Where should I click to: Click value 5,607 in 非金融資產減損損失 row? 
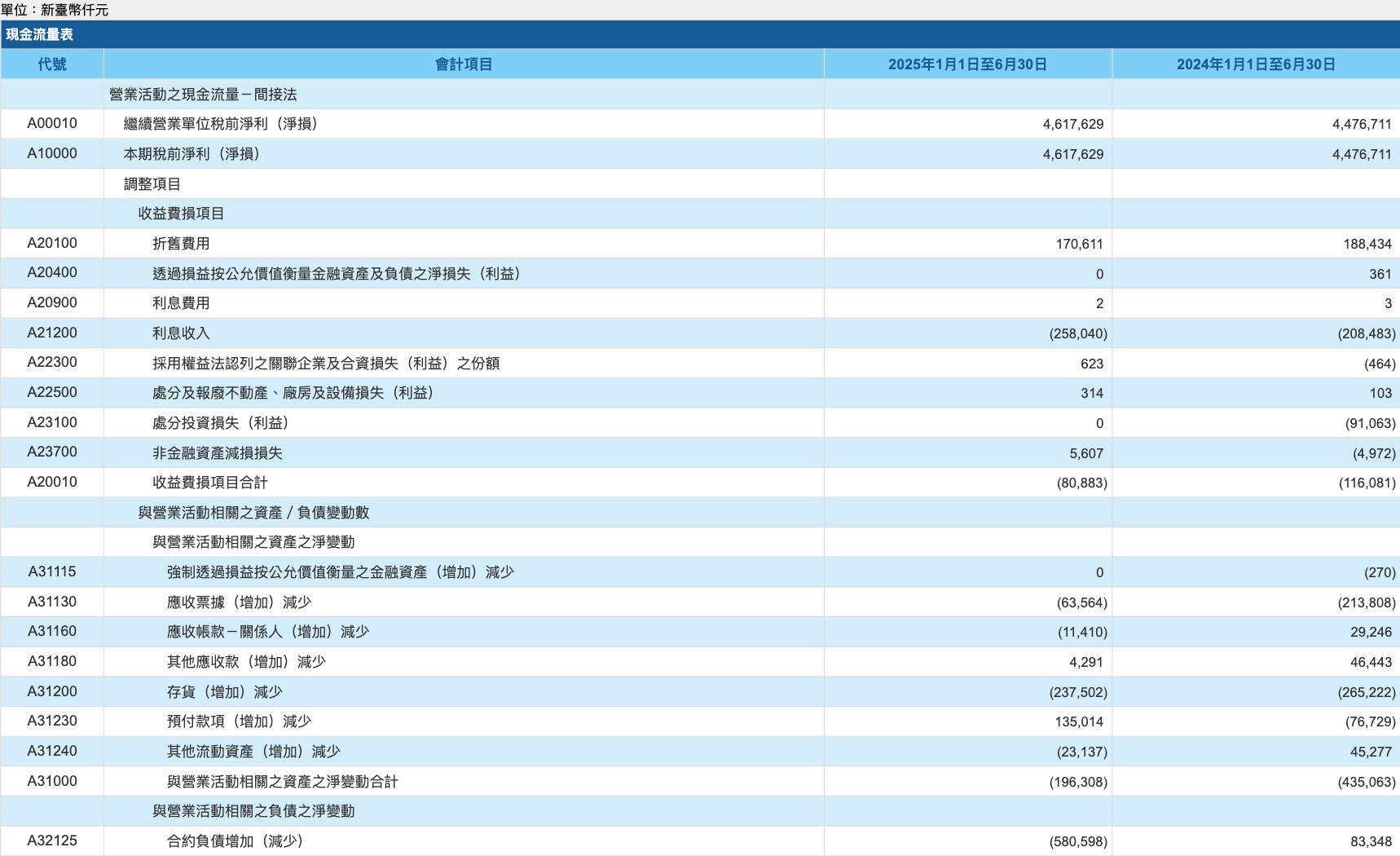[1086, 453]
